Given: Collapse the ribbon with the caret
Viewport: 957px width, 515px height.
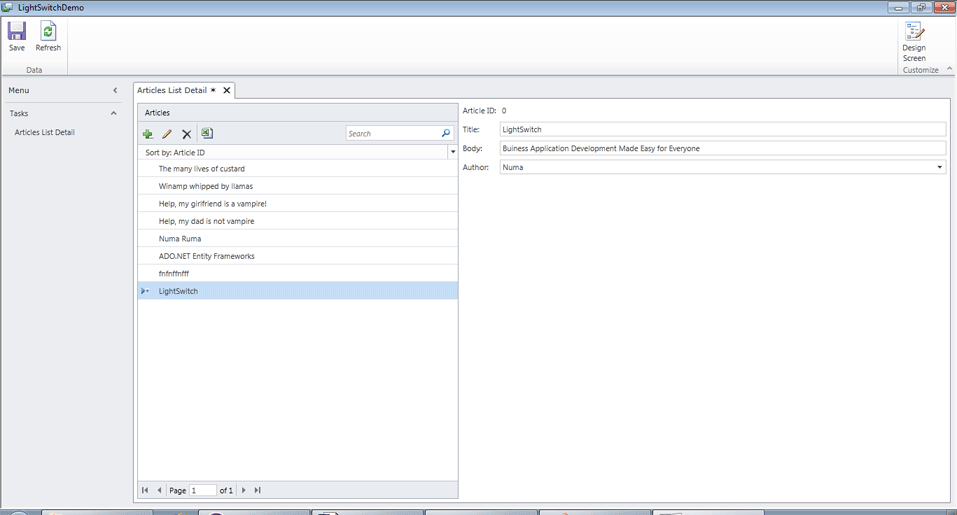Looking at the screenshot, I should click(950, 69).
